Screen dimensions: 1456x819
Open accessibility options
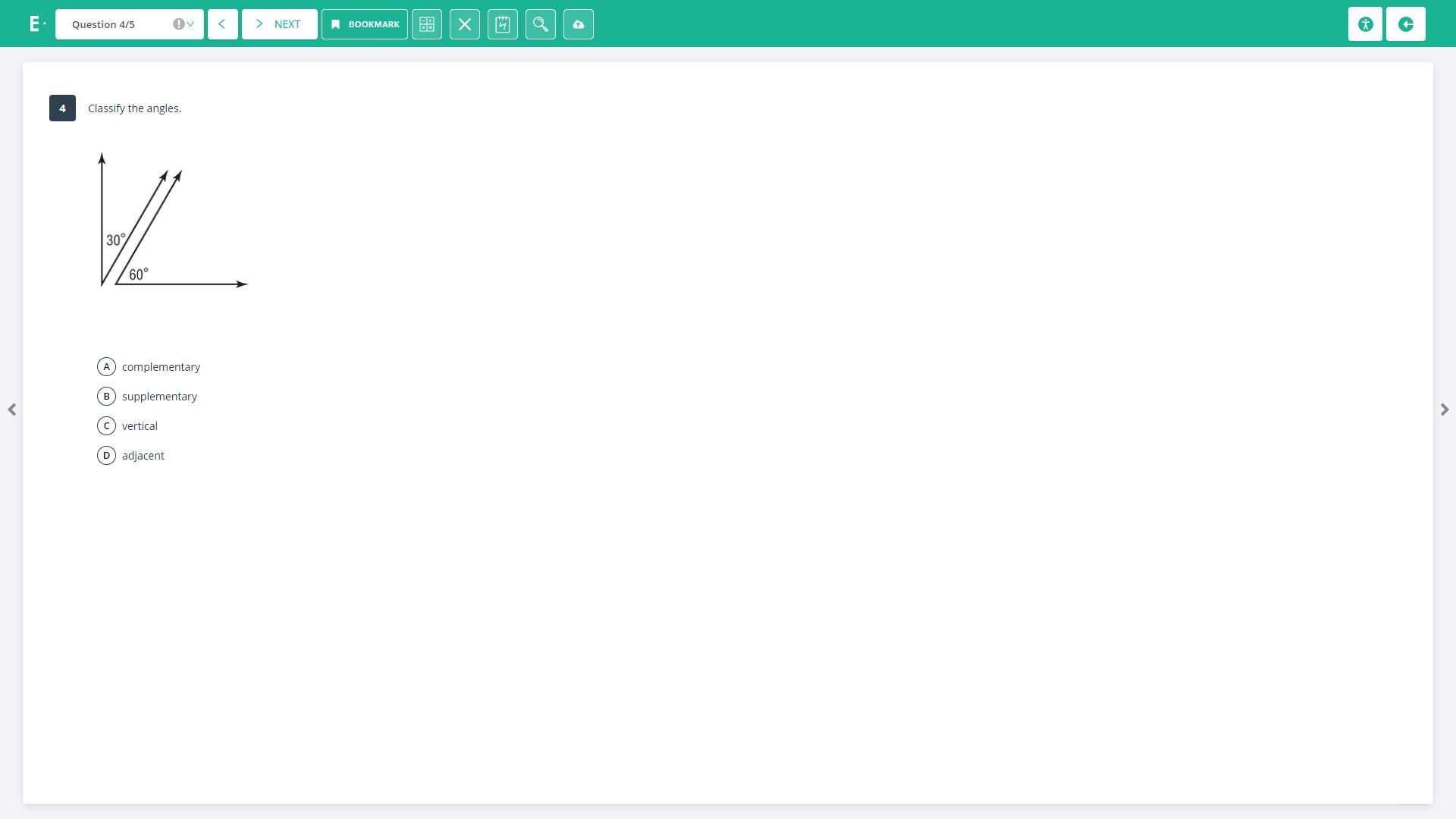coord(1365,24)
